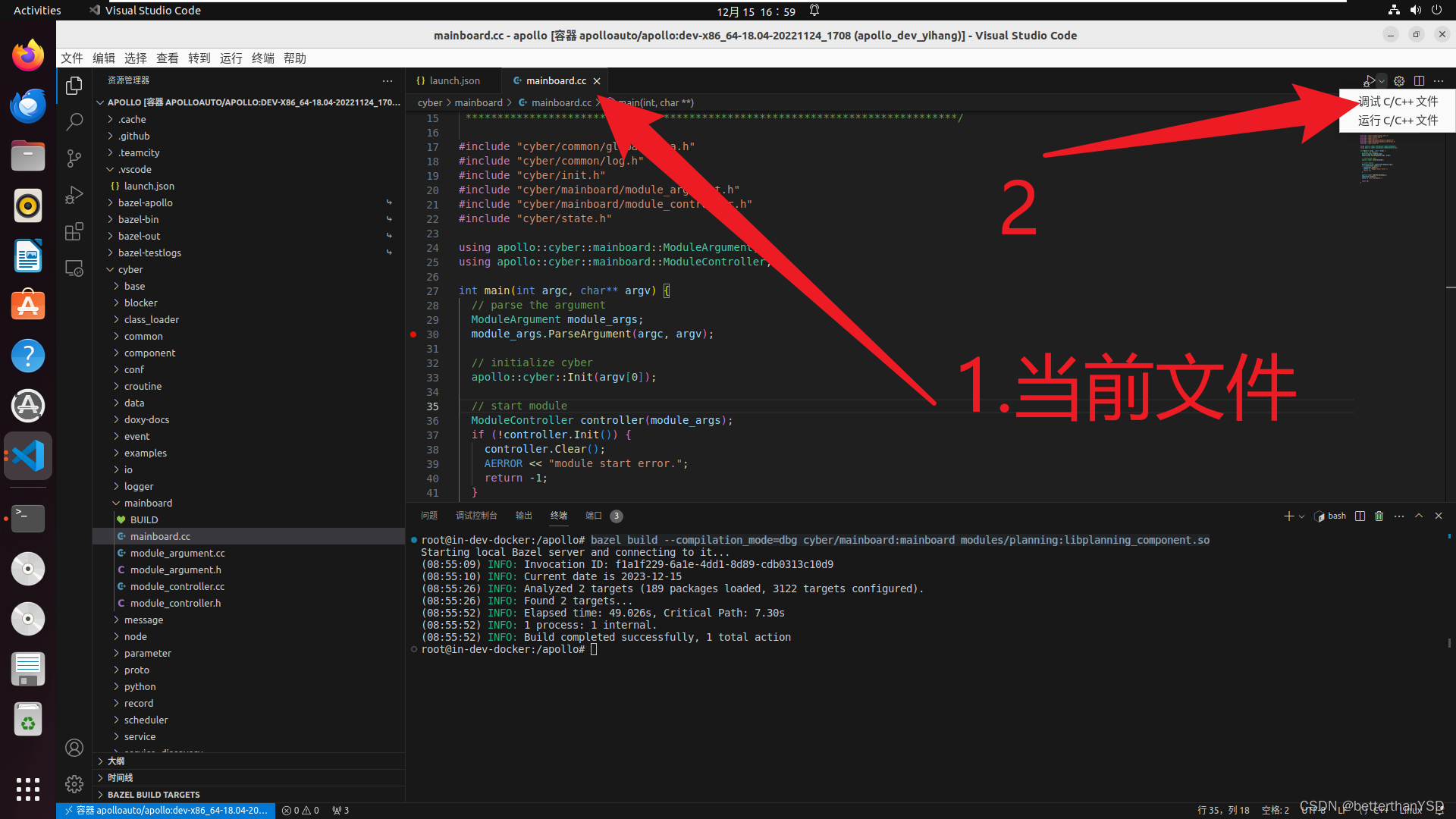Close the terminal panel
Image resolution: width=1456 pixels, height=819 pixels.
[x=1439, y=516]
